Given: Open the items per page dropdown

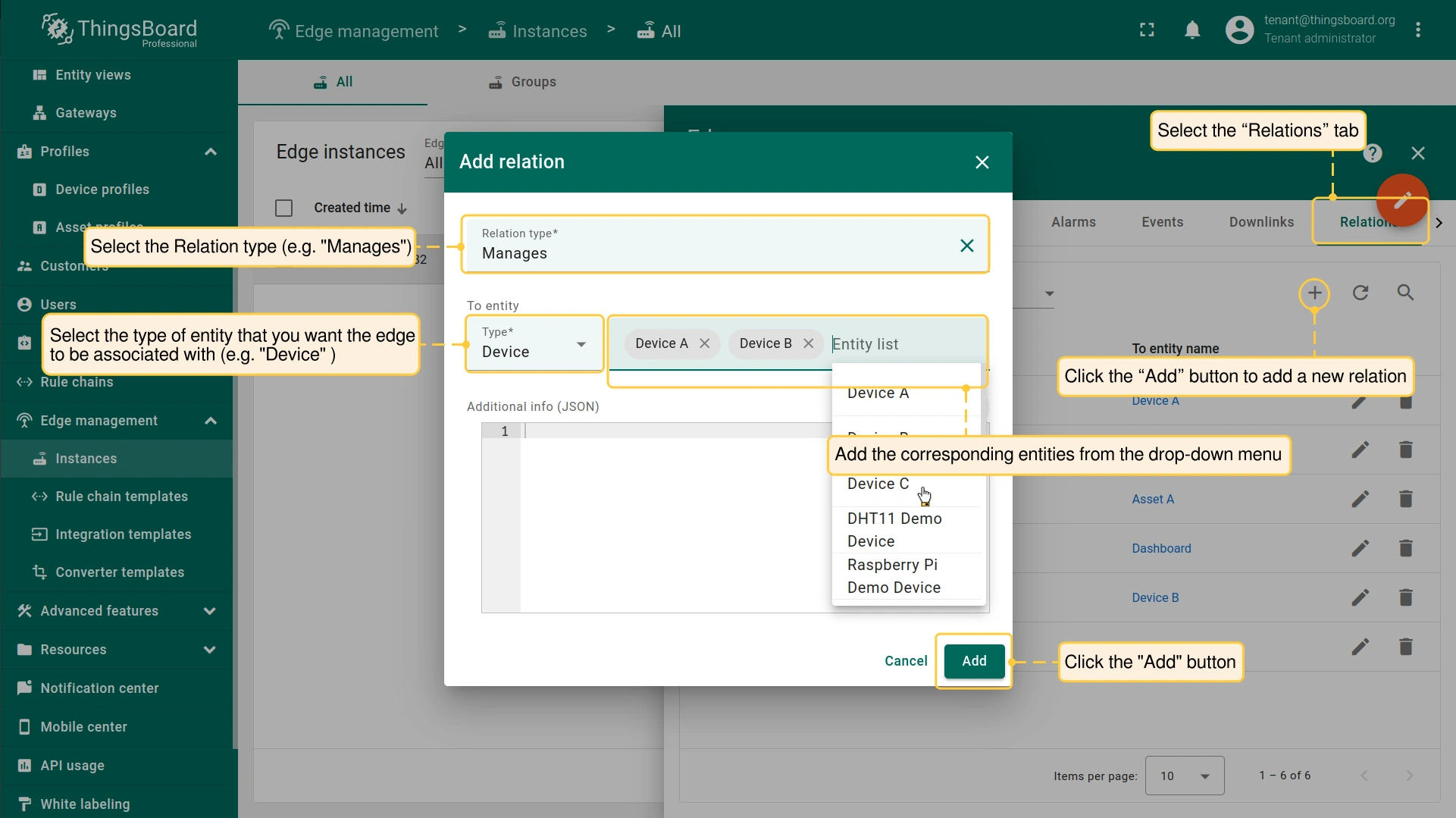Looking at the screenshot, I should click(x=1184, y=776).
